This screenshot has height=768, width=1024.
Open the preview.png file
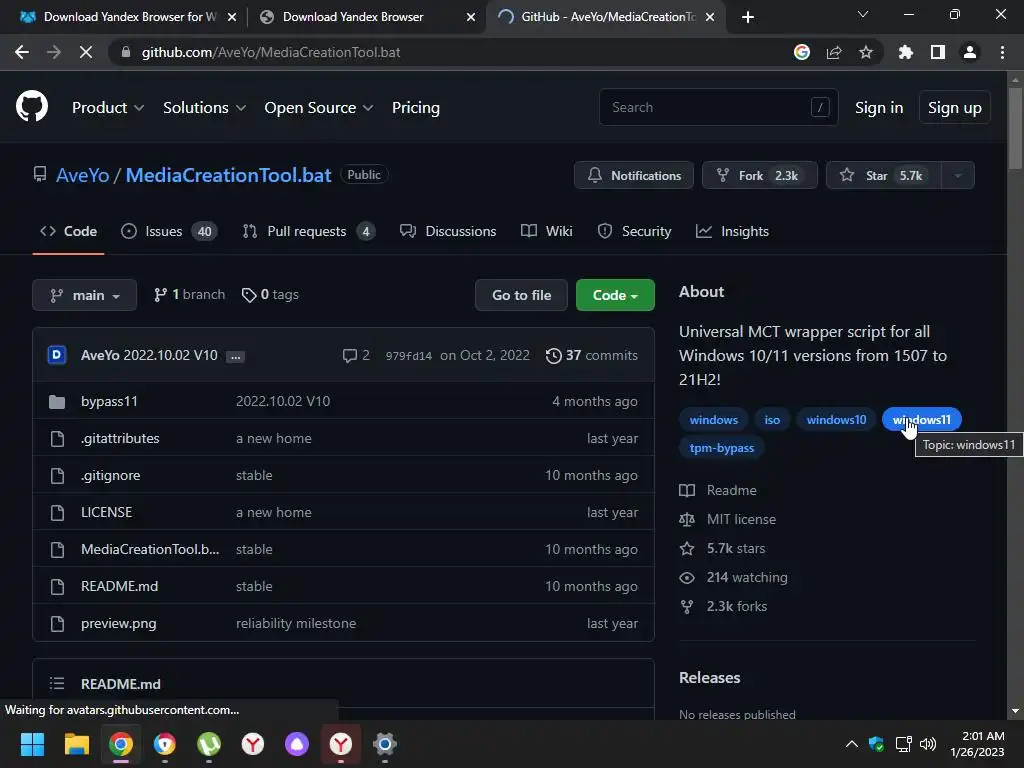(x=118, y=623)
